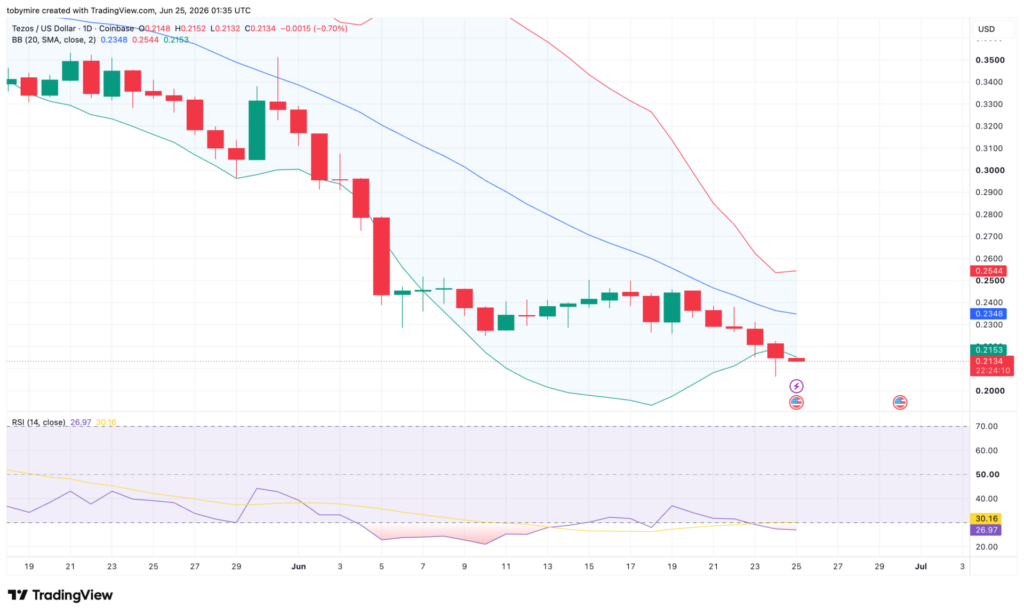1024x615 pixels.
Task: Click the 22:24:10 bar countdown label
Action: click(992, 370)
